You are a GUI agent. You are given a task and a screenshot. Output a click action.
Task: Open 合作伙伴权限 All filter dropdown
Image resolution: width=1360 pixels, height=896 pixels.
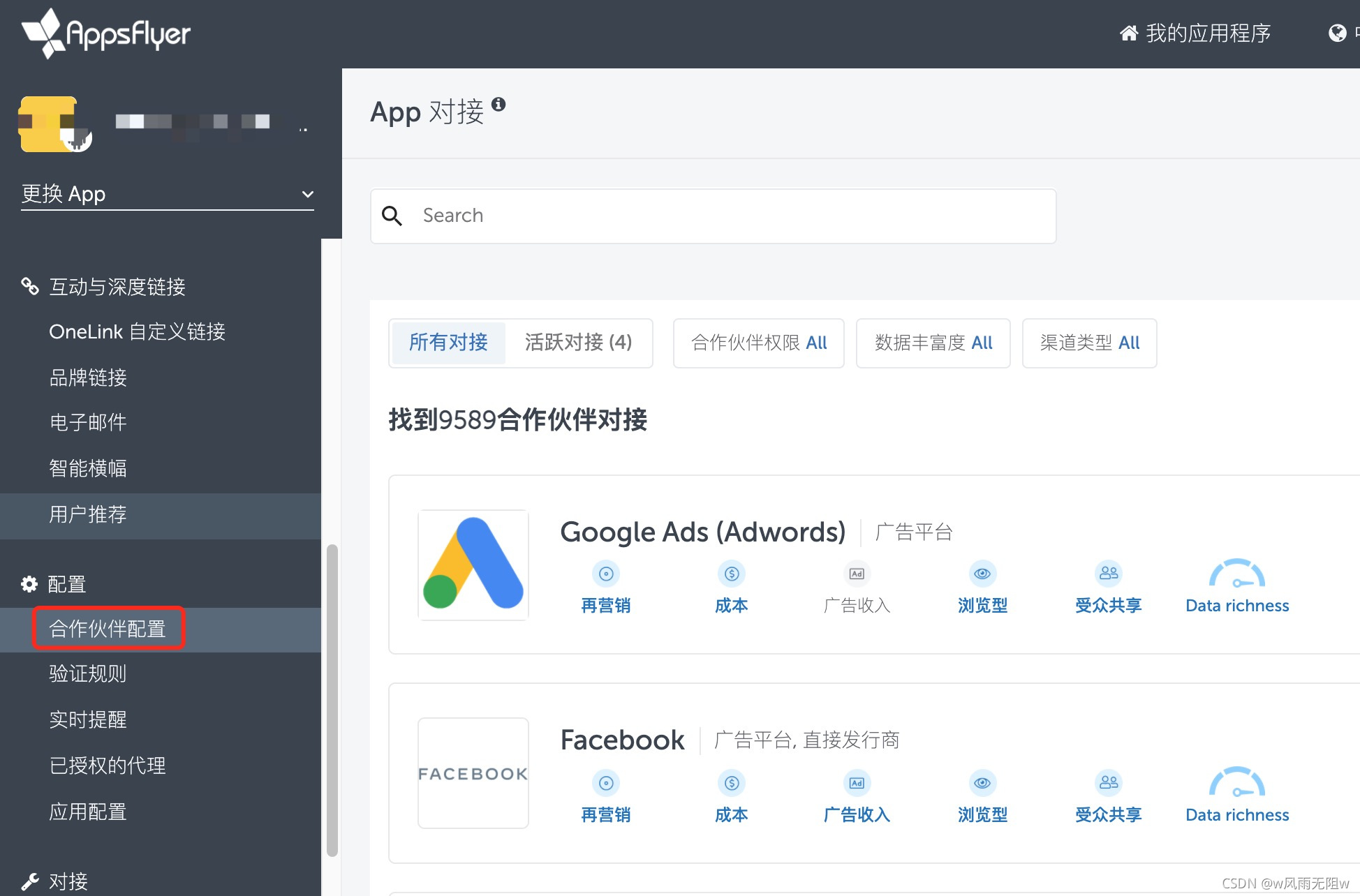click(758, 343)
